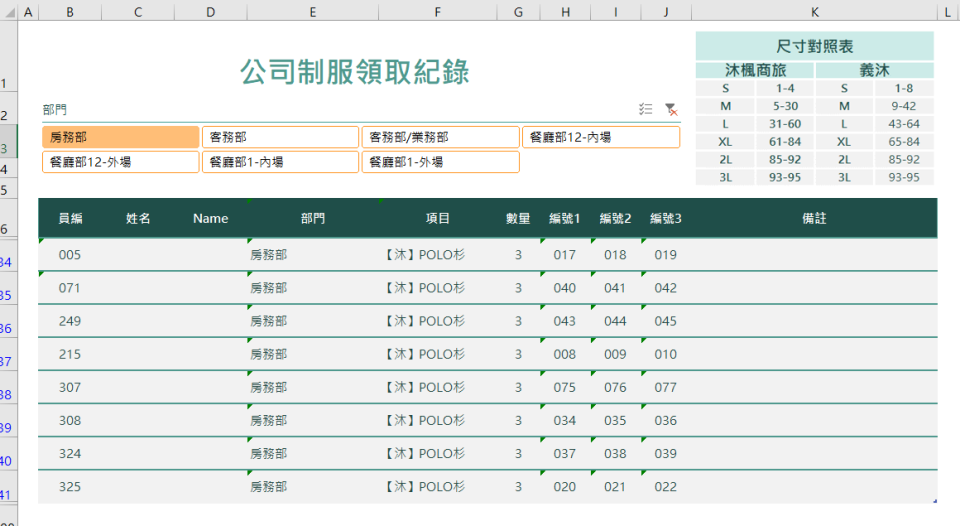Select column E header
Viewport: 960px width, 526px height.
click(312, 10)
